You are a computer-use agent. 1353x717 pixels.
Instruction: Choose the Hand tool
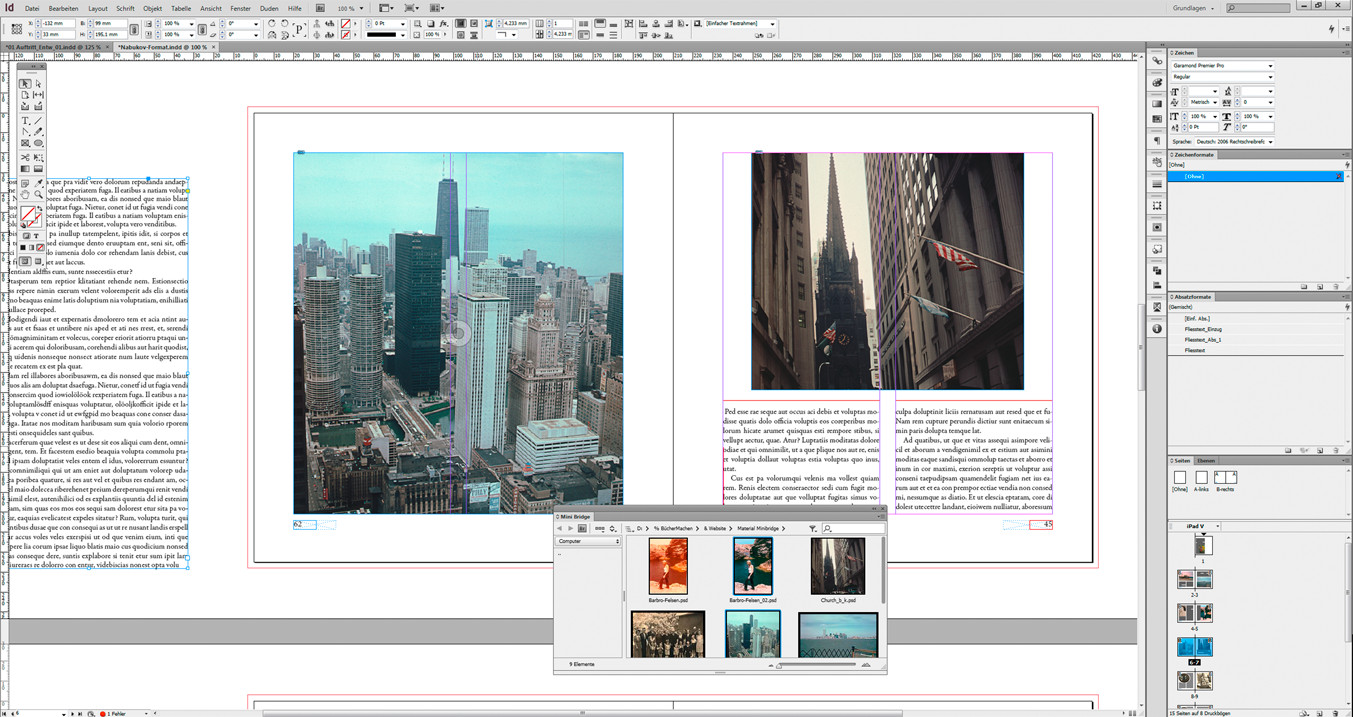pos(26,195)
